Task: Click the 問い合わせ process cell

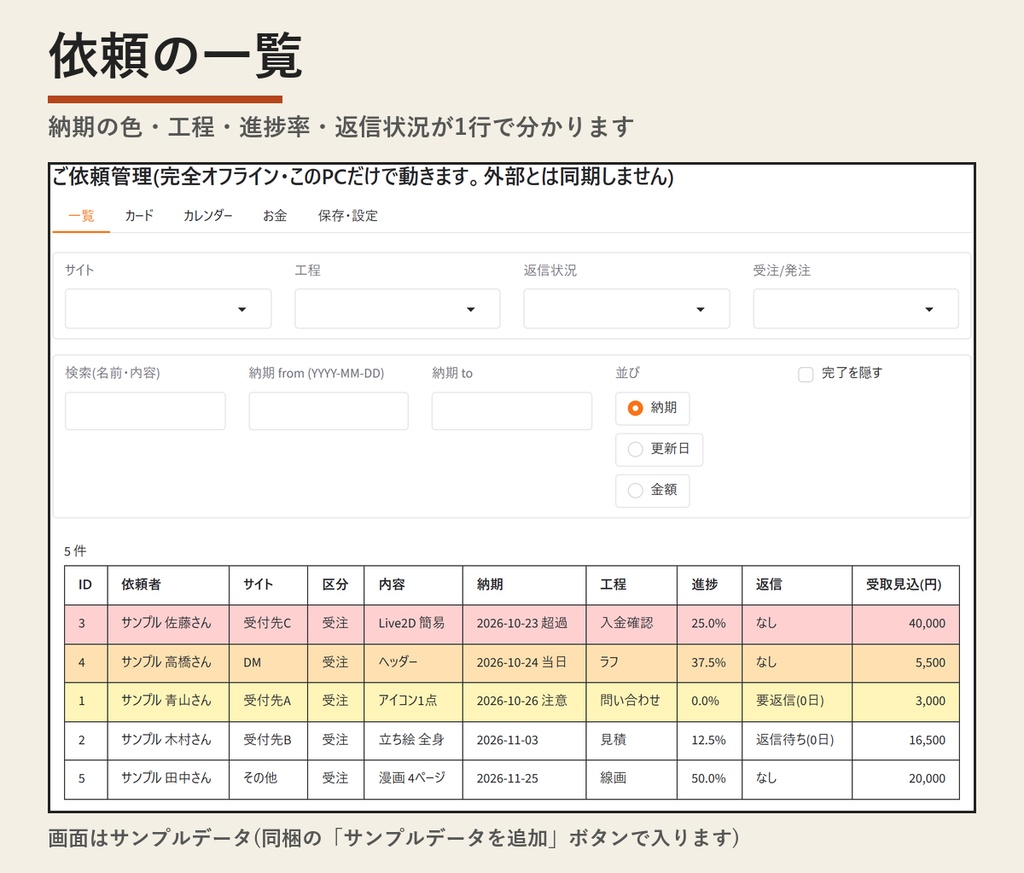Action: coord(632,701)
